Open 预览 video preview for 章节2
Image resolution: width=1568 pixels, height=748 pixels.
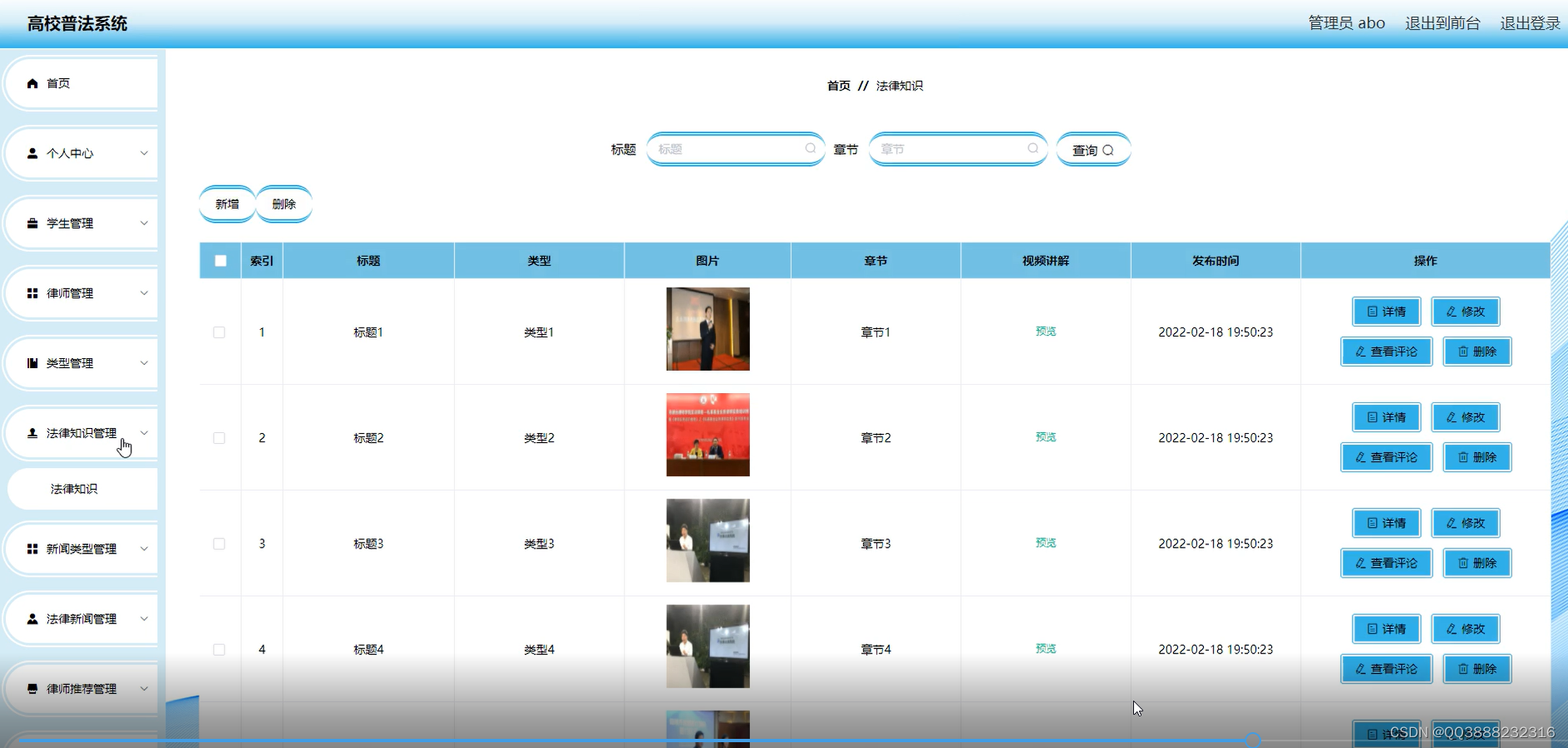pos(1045,436)
